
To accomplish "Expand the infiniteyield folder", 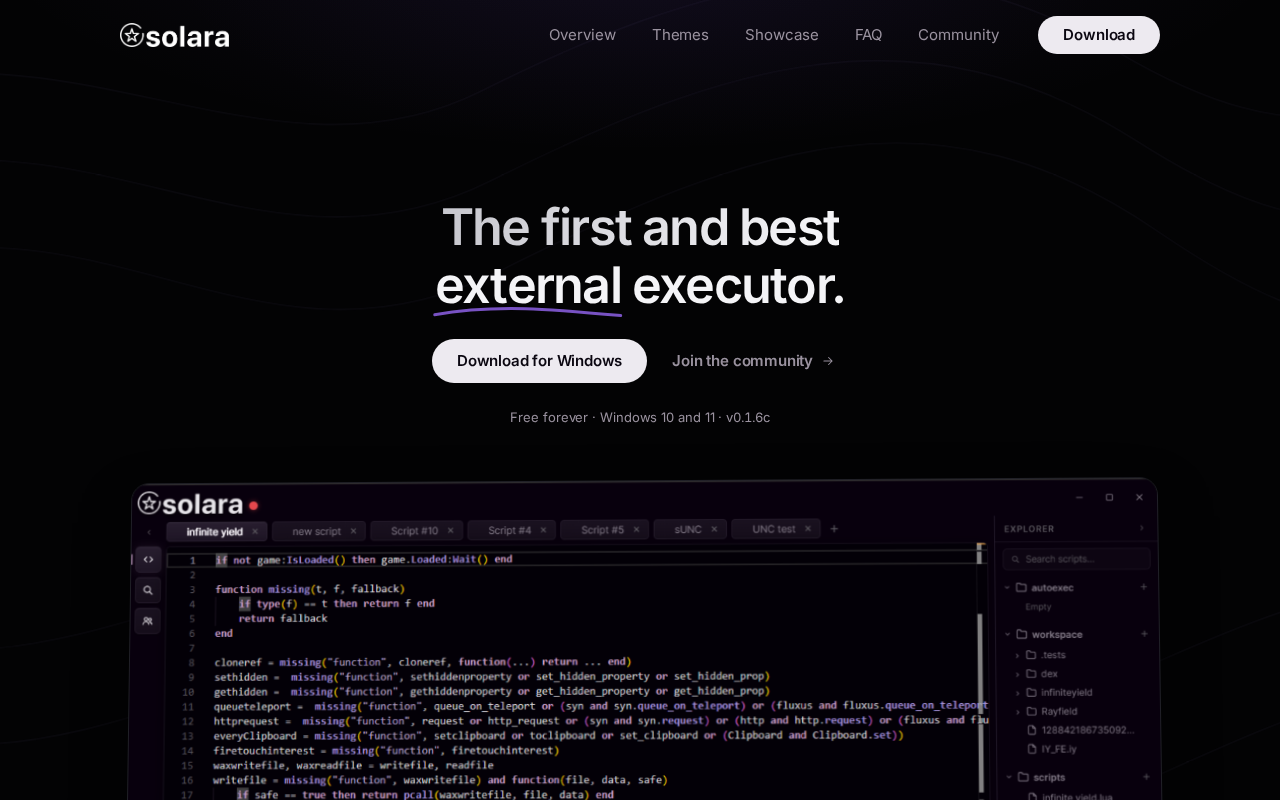I will pyautogui.click(x=1018, y=693).
